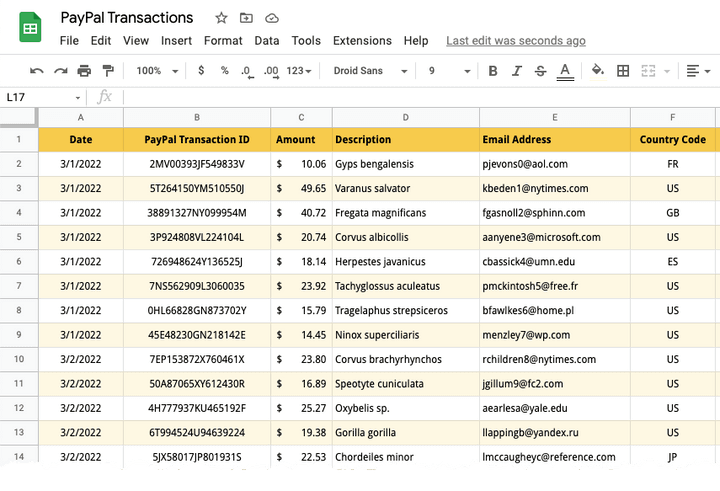Select column C header
Screen dimensions: 720x491
[x=301, y=118]
